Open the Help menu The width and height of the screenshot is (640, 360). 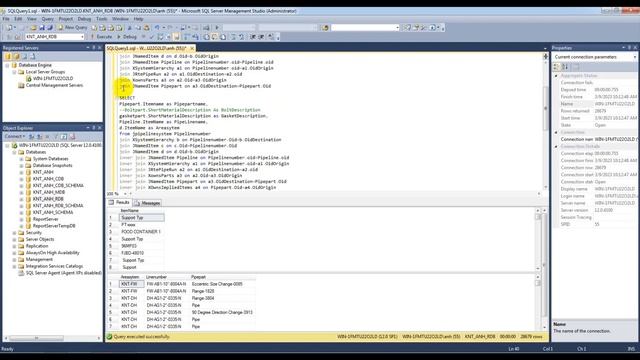tap(138, 19)
